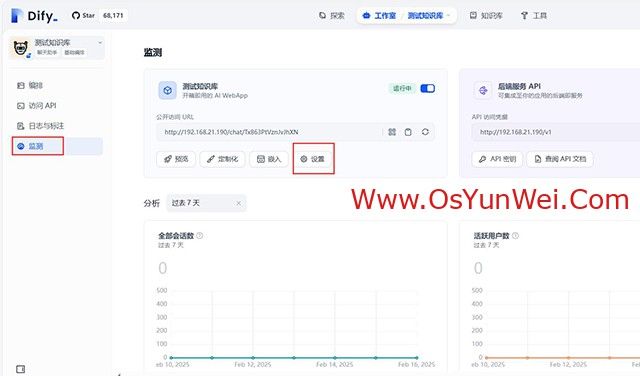The image size is (640, 376).
Task: Click info icon beside 全部会话数
Action: point(200,236)
